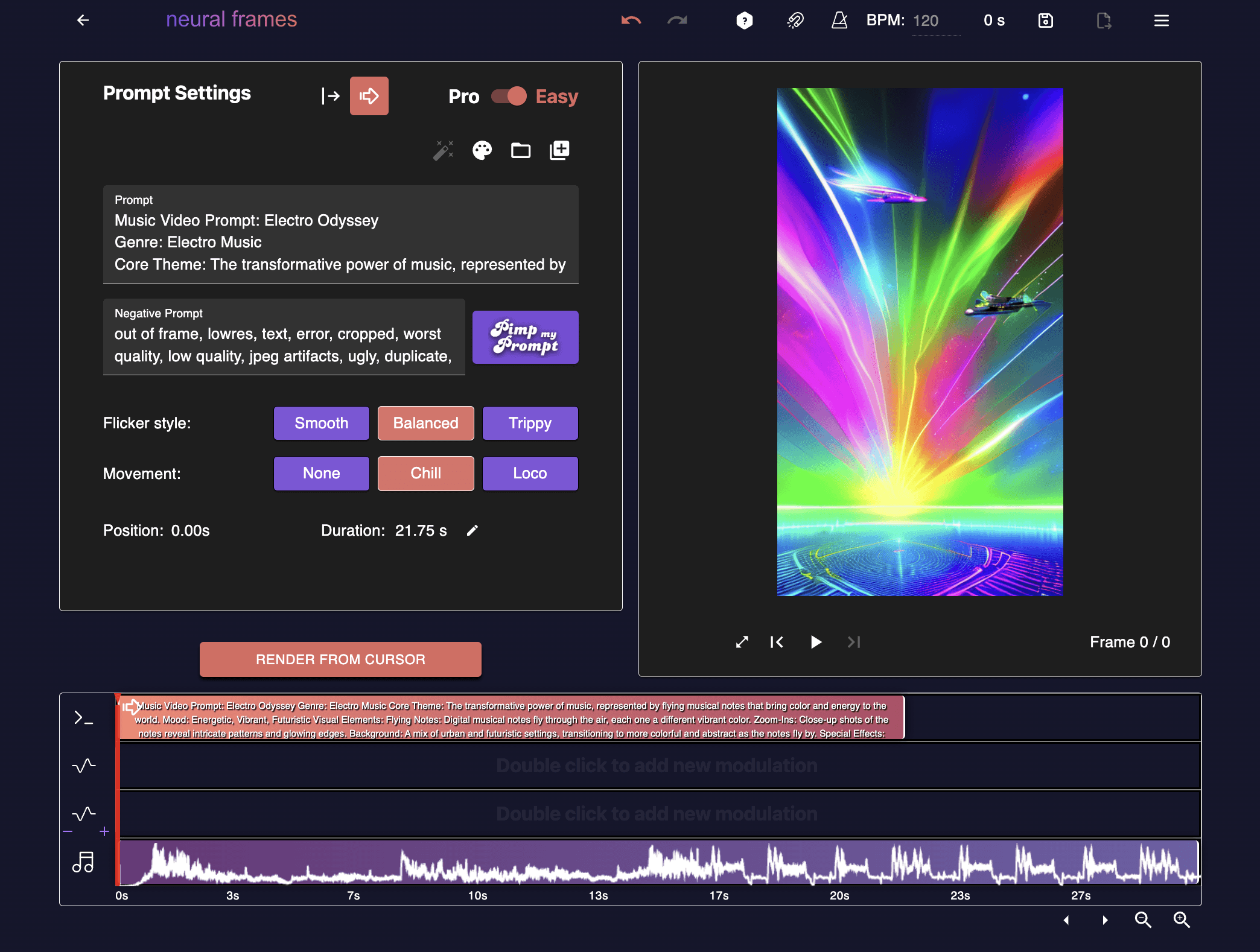
Task: Select Loco movement option
Action: pyautogui.click(x=530, y=474)
